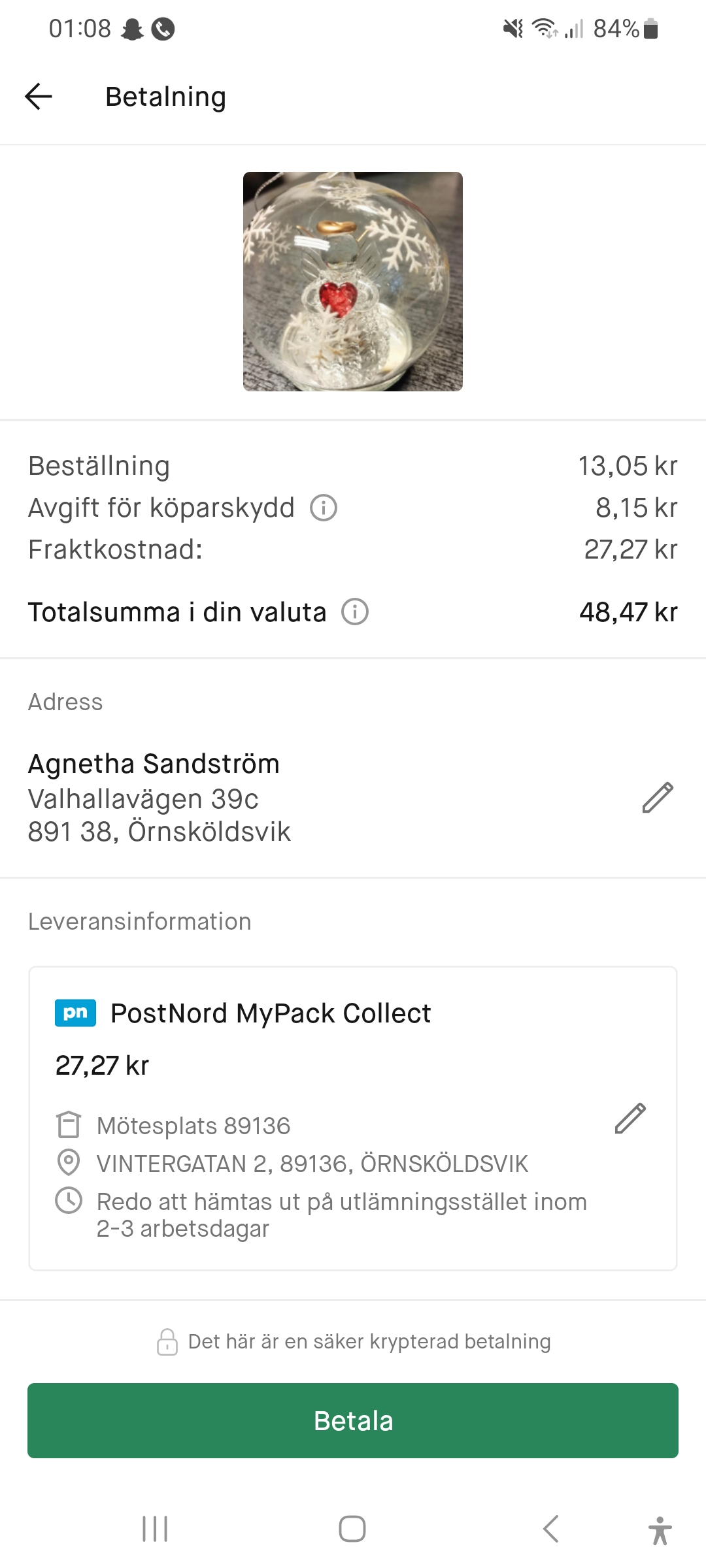Viewport: 706px width, 1568px height.
Task: Tap the Agnetha Sandström address name
Action: pos(154,764)
